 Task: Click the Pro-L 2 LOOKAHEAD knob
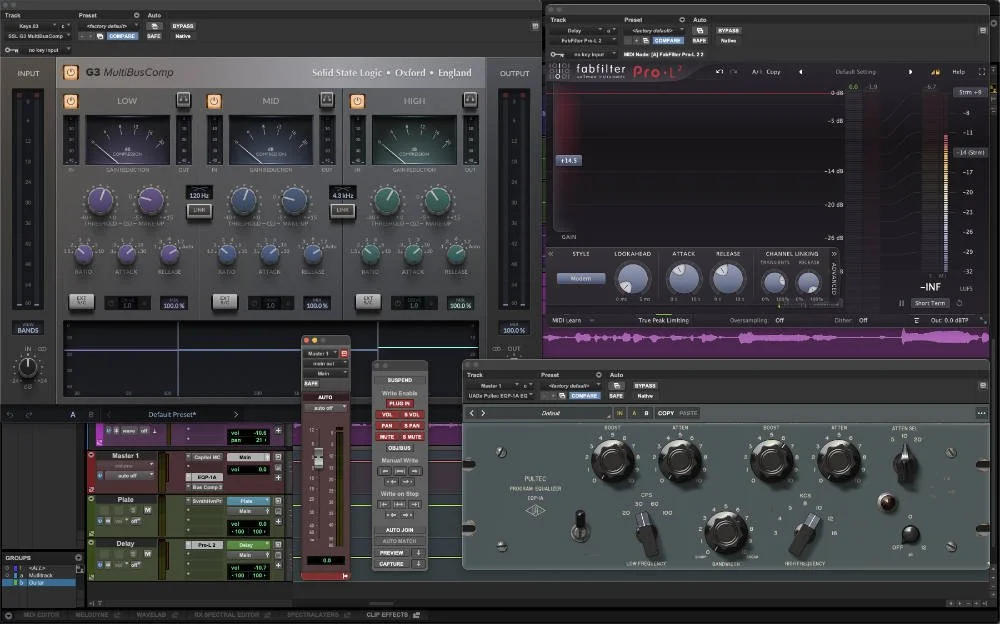(633, 278)
